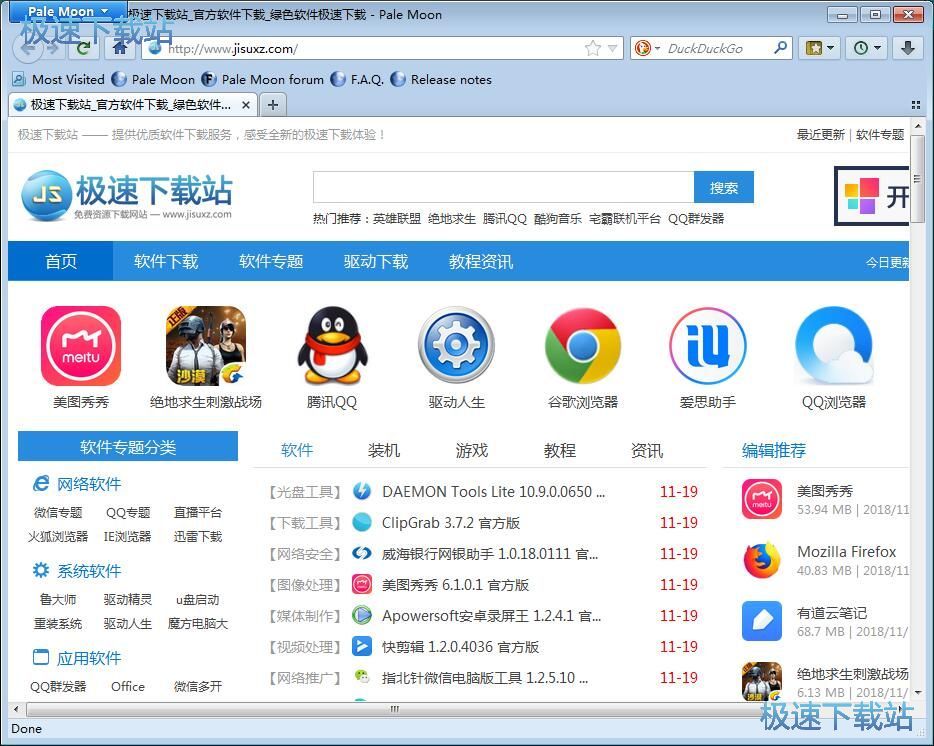Click the DuckDuckGo search magnifier
Image resolution: width=934 pixels, height=746 pixels.
point(780,48)
